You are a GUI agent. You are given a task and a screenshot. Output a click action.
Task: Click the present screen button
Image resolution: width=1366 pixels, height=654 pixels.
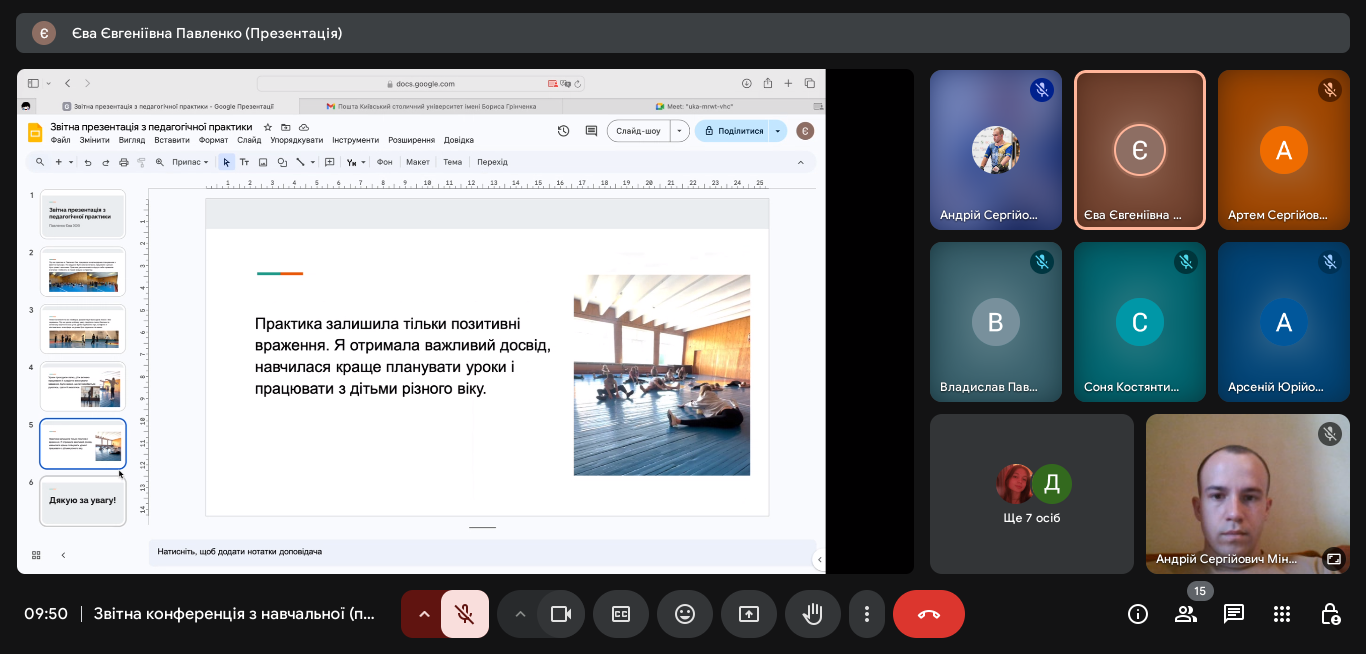(749, 614)
